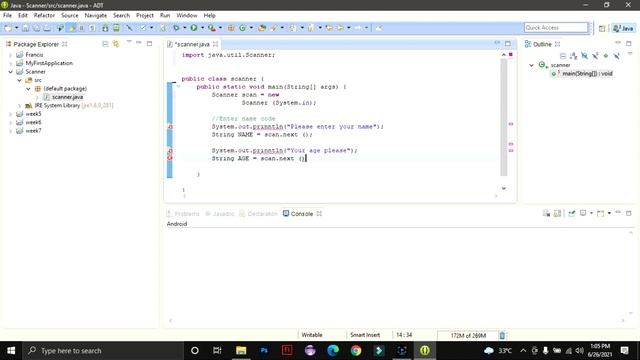Open Chrome from the taskbar
The image size is (640, 360).
click(356, 351)
